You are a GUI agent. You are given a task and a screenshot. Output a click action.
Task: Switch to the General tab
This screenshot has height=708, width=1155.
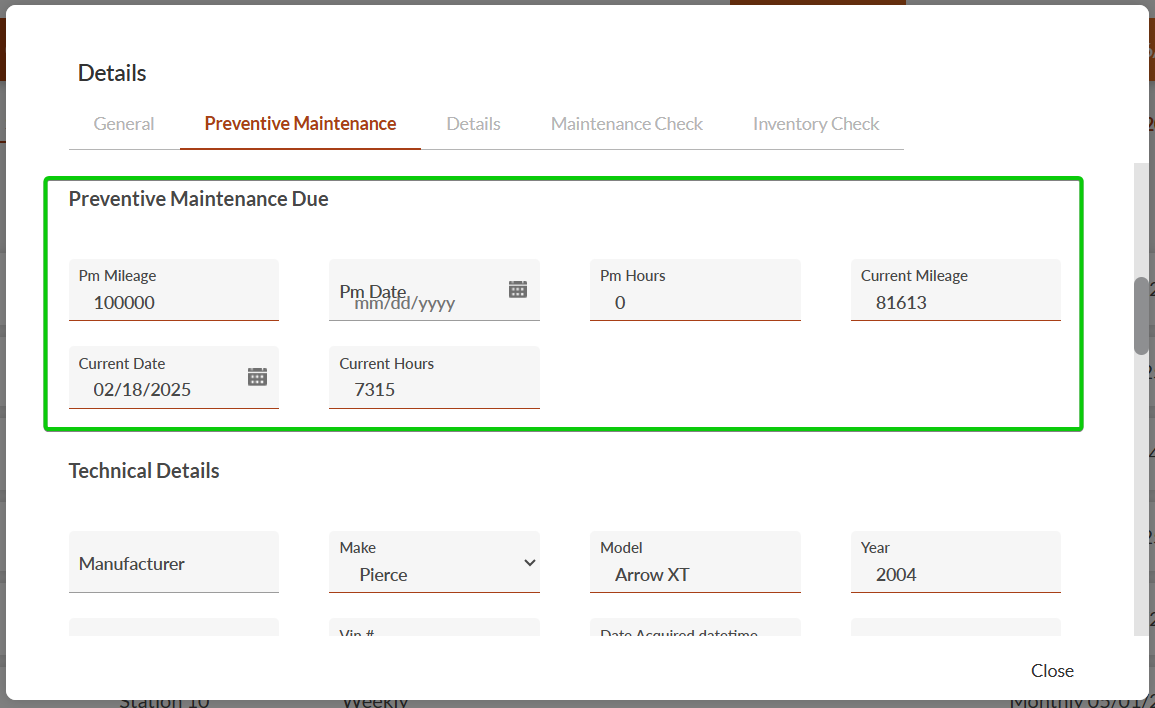tap(124, 124)
